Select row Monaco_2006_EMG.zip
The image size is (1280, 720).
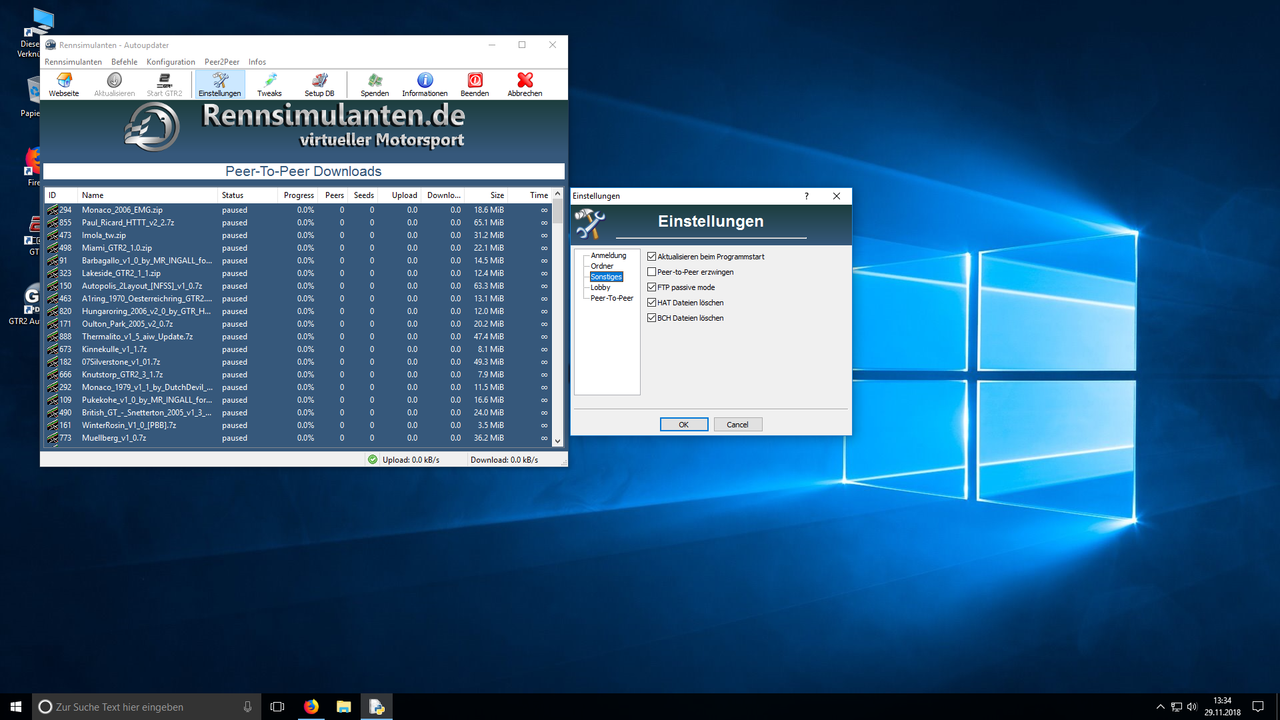[298, 210]
